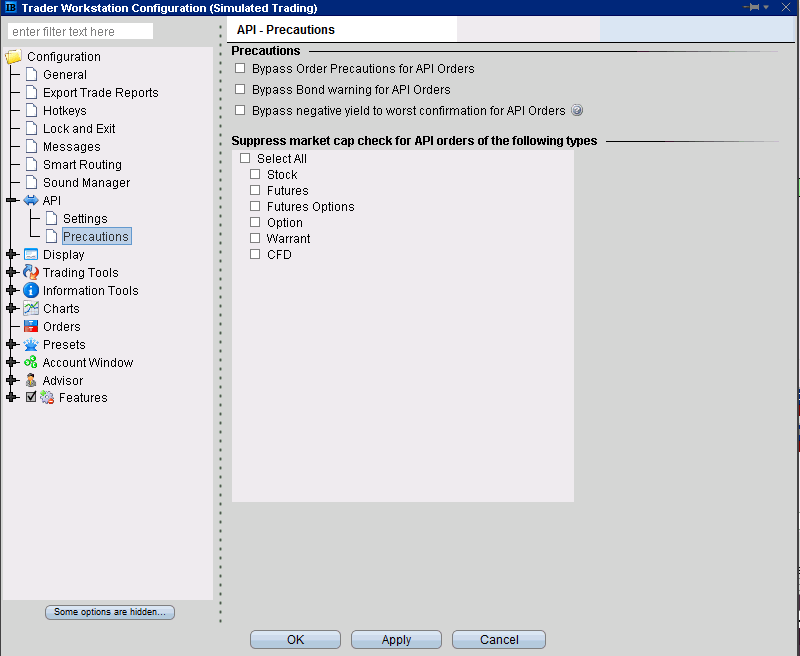The image size is (800, 656).
Task: Check the Warrant checkbox
Action: point(255,238)
